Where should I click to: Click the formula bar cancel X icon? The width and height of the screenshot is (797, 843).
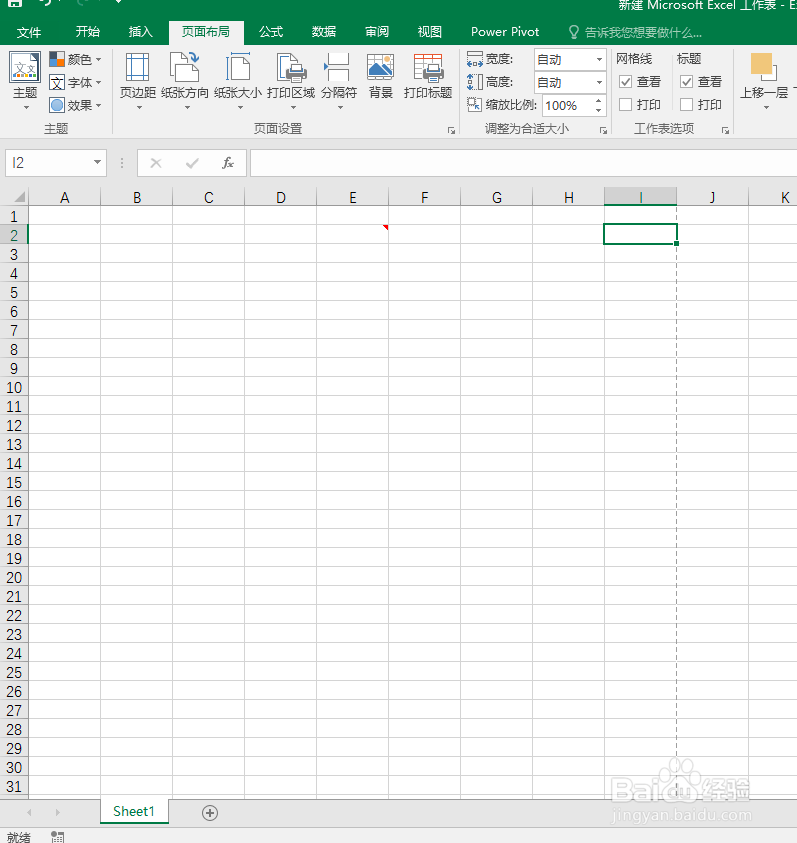click(156, 163)
